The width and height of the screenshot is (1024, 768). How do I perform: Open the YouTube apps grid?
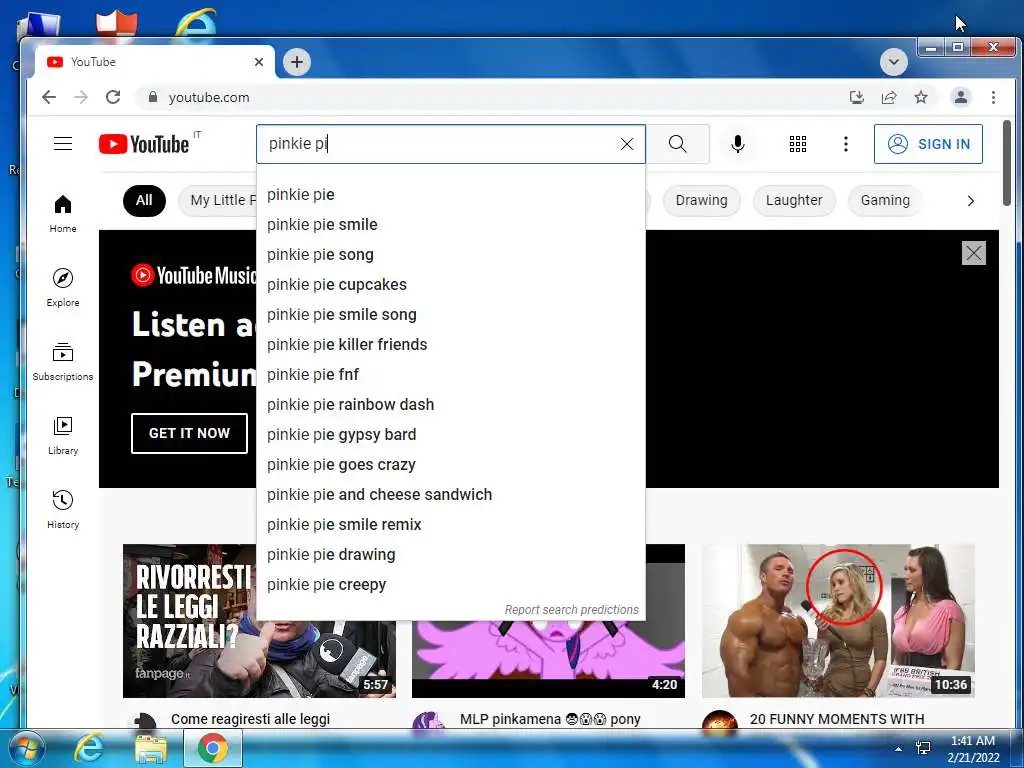pyautogui.click(x=797, y=144)
